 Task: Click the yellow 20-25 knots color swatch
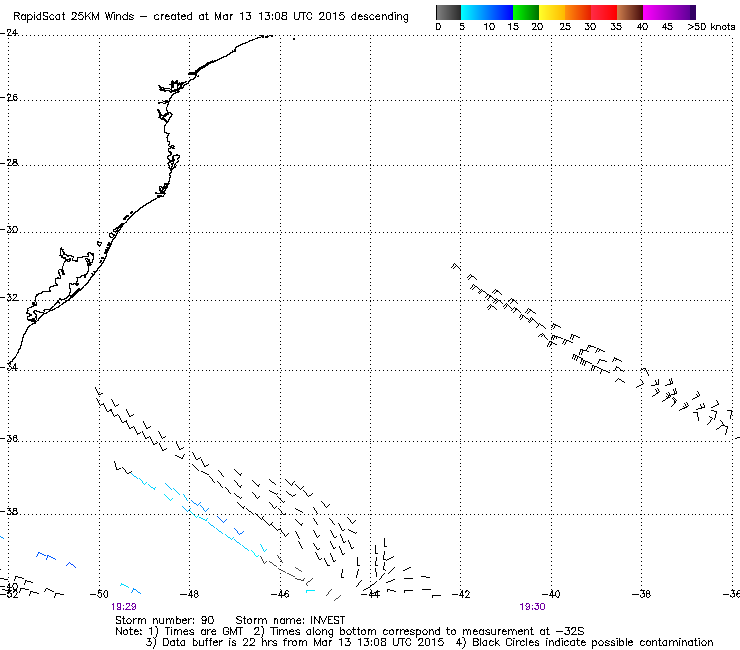[552, 12]
